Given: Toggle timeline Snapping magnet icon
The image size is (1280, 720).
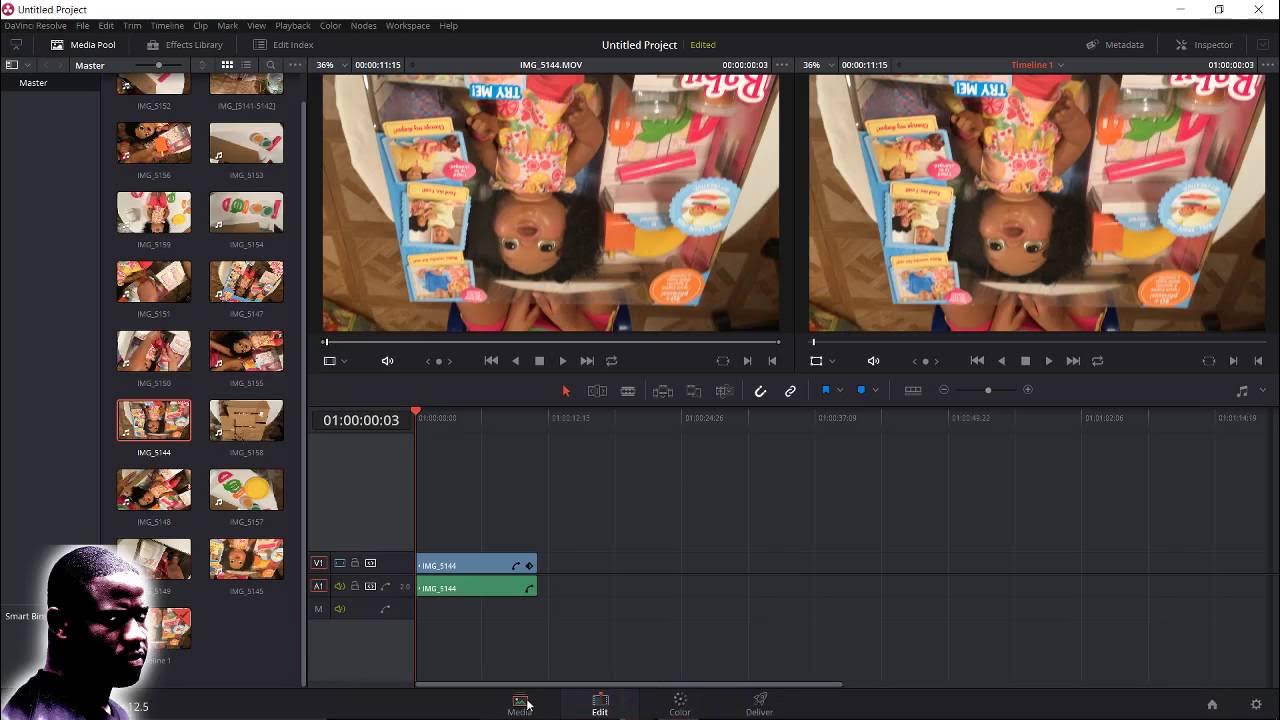Looking at the screenshot, I should click(760, 391).
